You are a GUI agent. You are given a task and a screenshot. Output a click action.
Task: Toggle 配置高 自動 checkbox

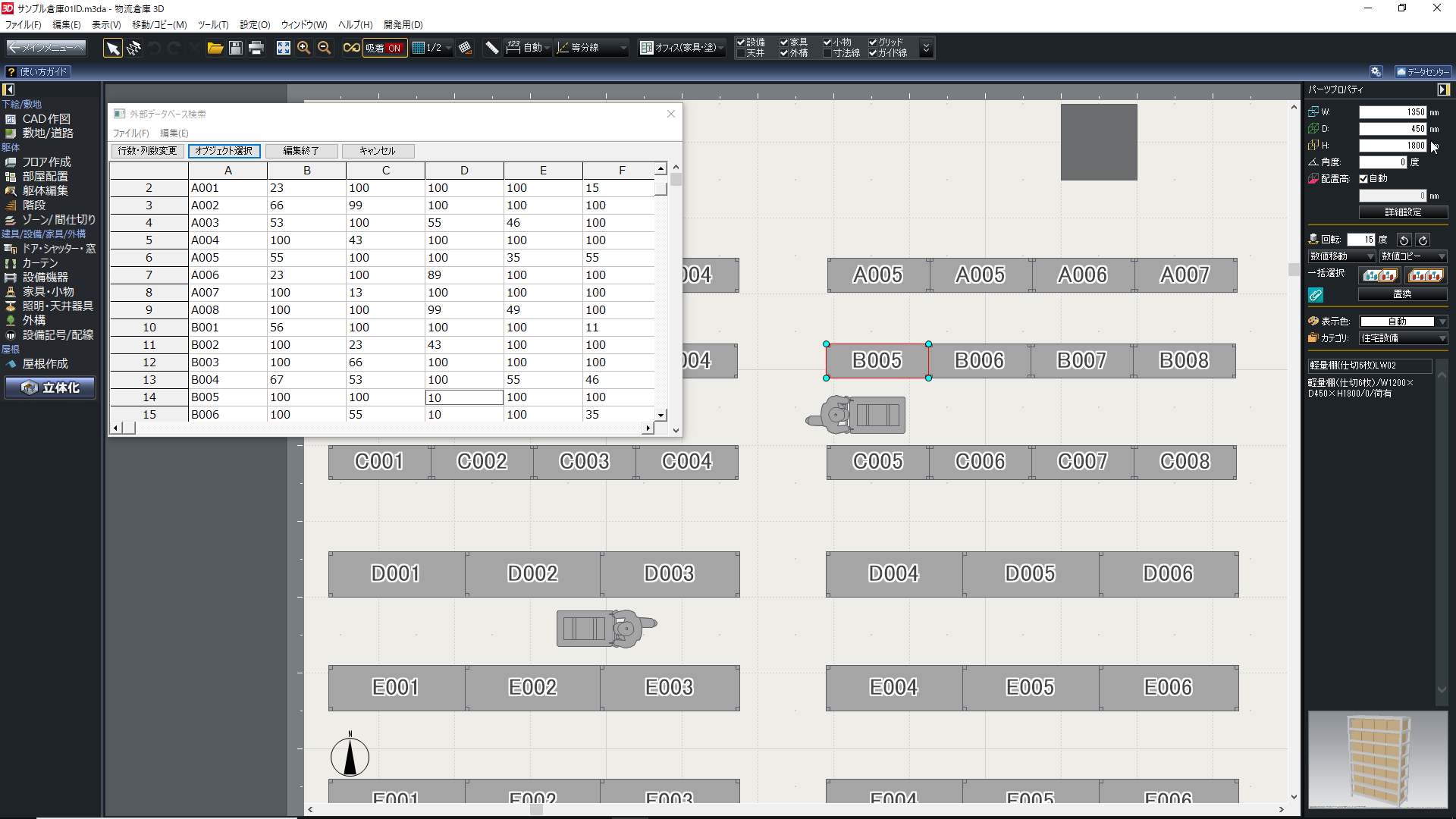1363,179
